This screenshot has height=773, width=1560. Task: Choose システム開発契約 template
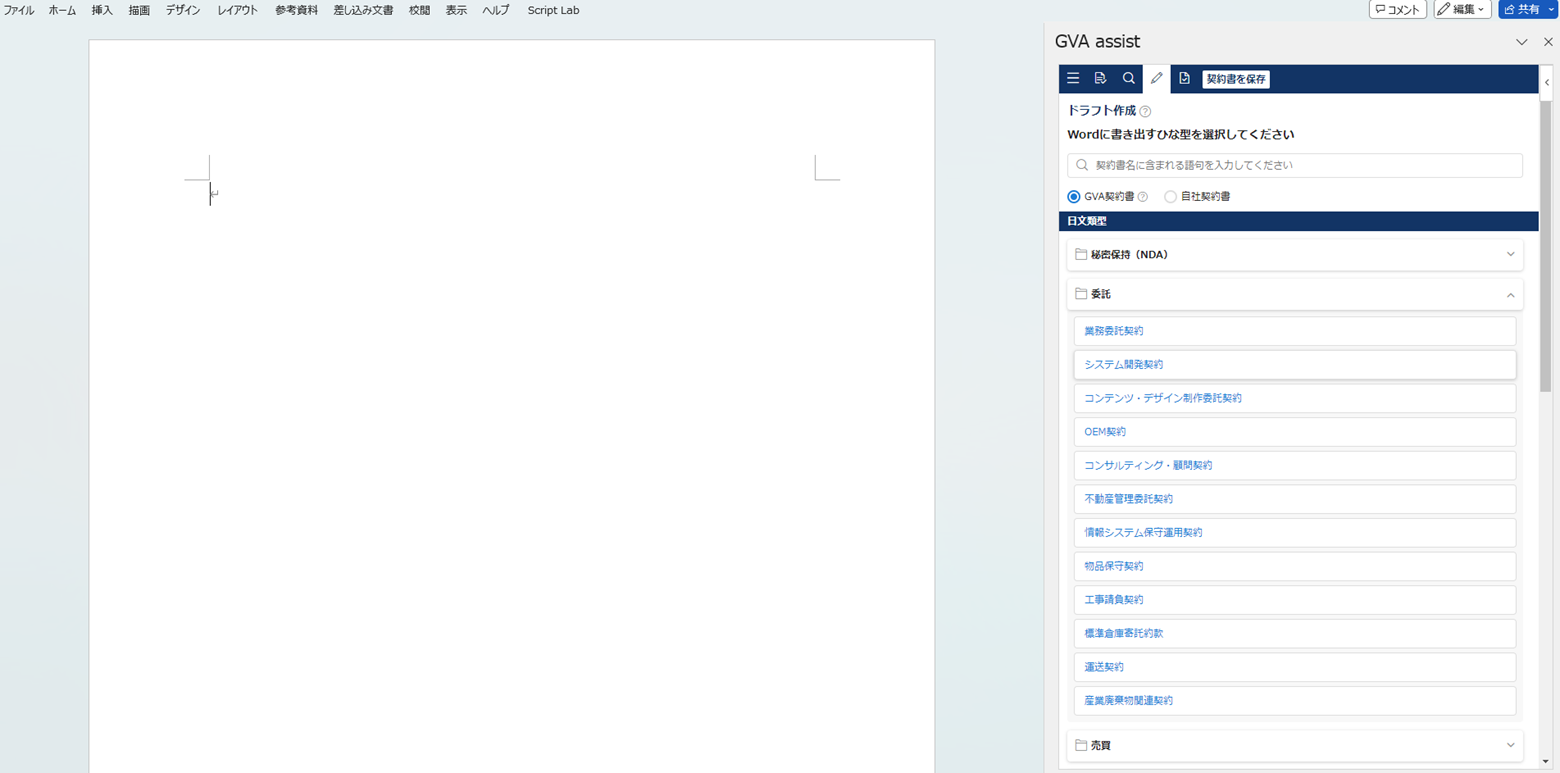tap(1295, 364)
